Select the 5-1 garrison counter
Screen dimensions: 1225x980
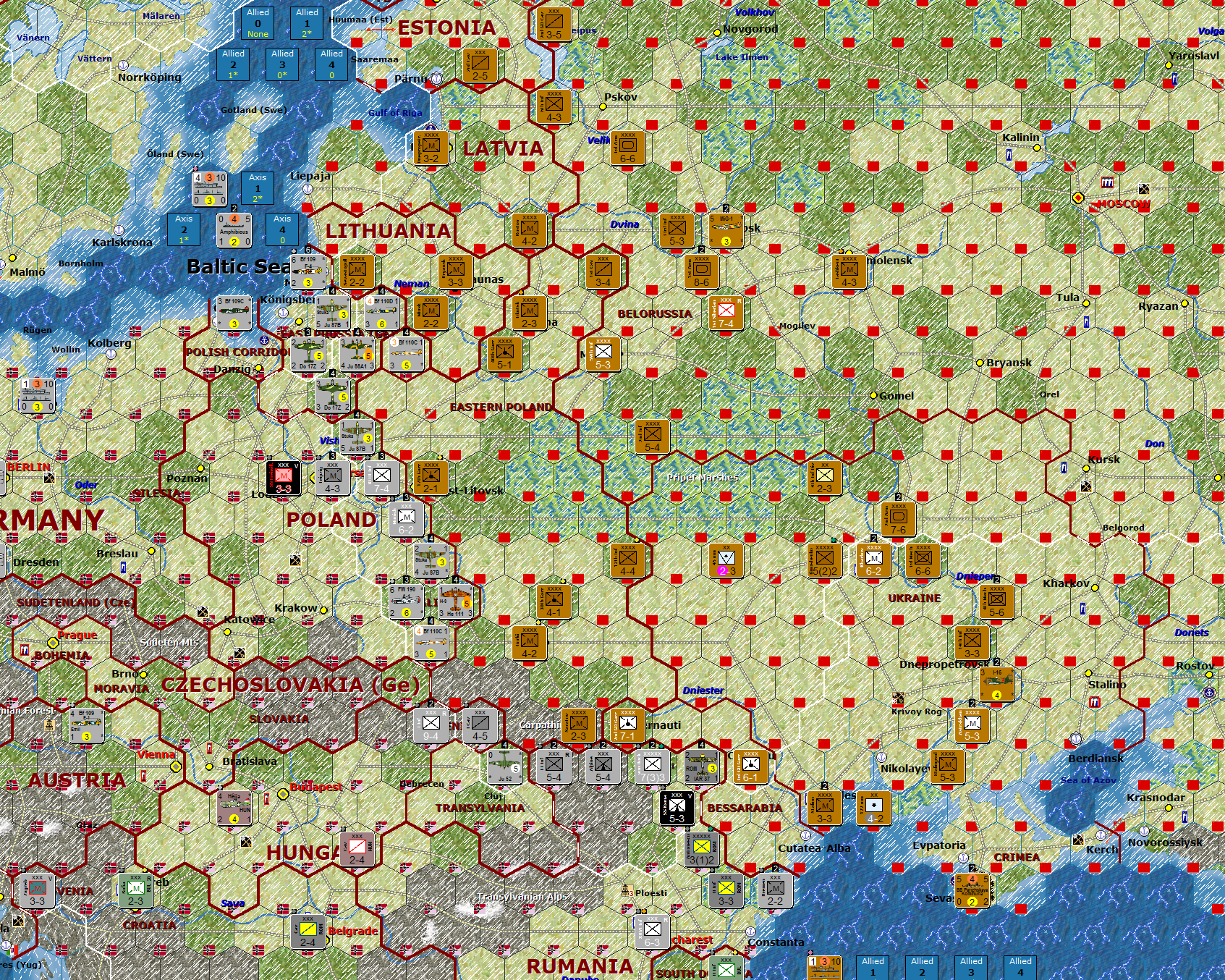coord(504,354)
